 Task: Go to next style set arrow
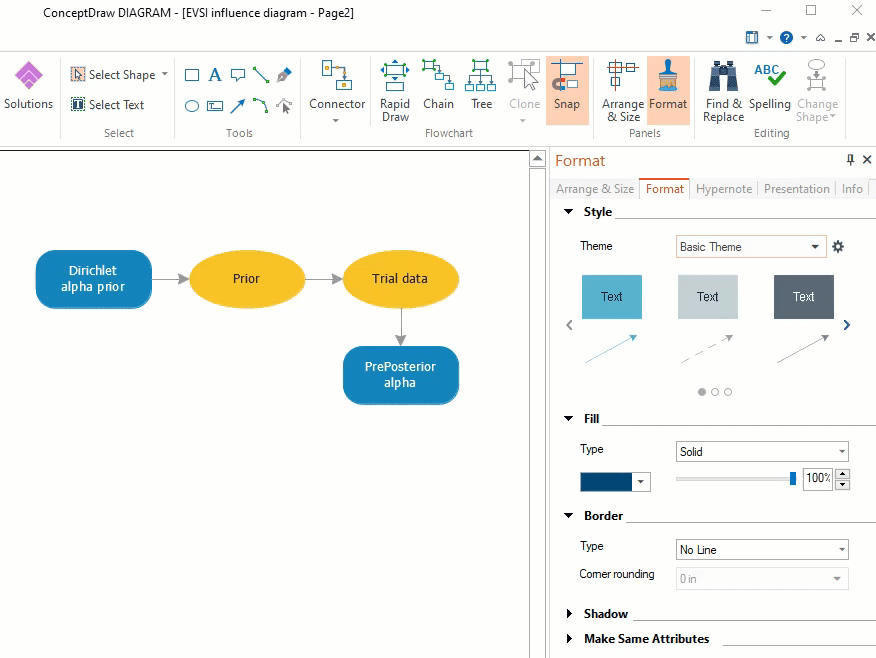[x=846, y=325]
